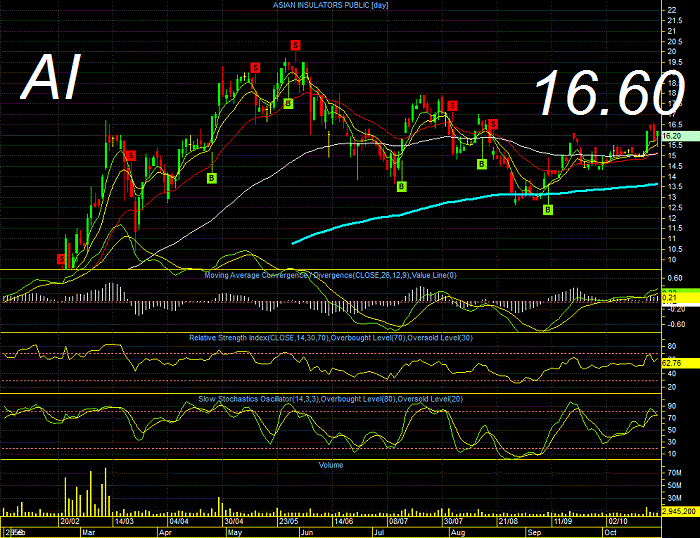Click the 13.5 price axis label
This screenshot has width=700, height=538.
click(x=675, y=187)
